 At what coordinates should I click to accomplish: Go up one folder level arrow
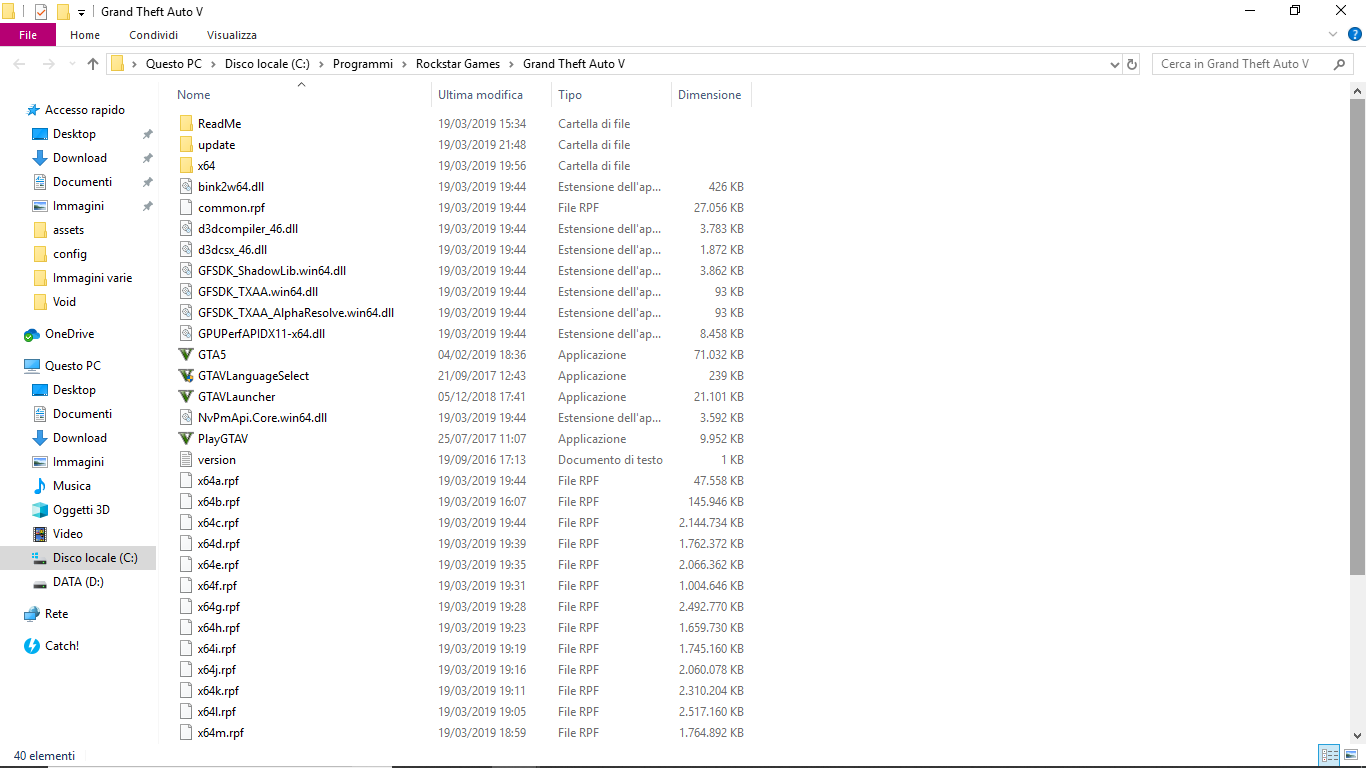tap(93, 64)
